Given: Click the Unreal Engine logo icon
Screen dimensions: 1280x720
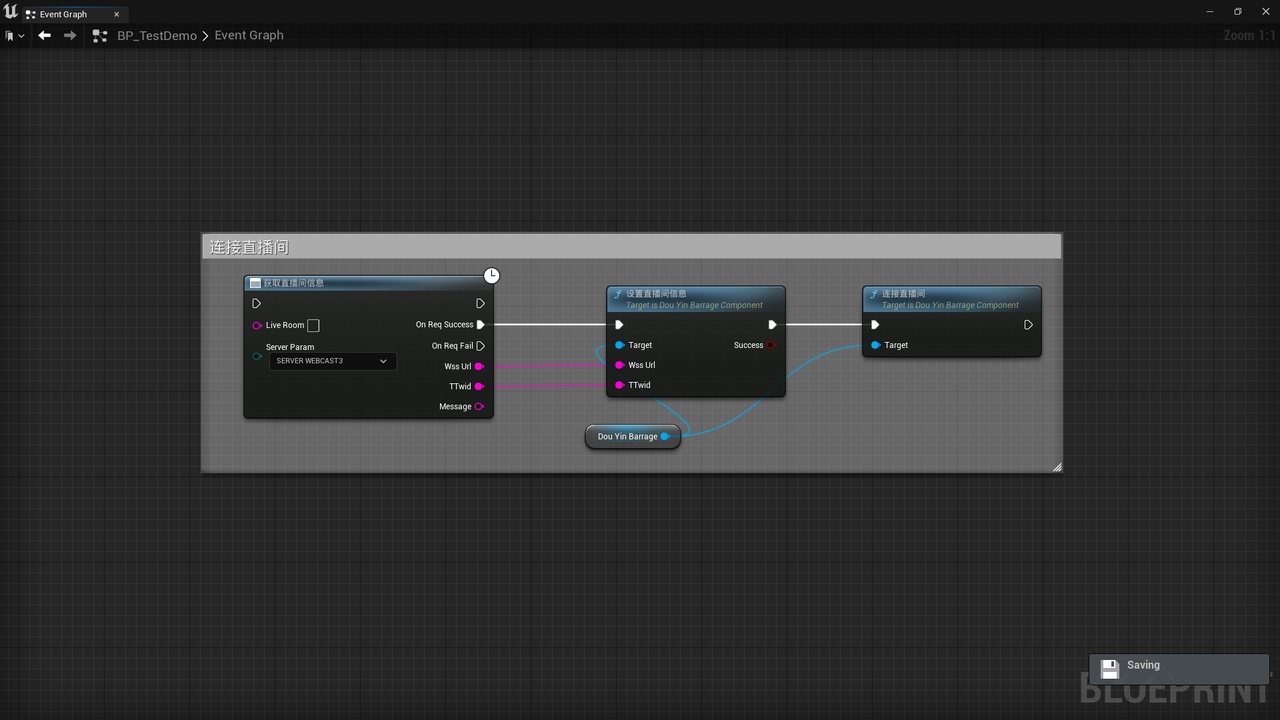Looking at the screenshot, I should point(10,12).
